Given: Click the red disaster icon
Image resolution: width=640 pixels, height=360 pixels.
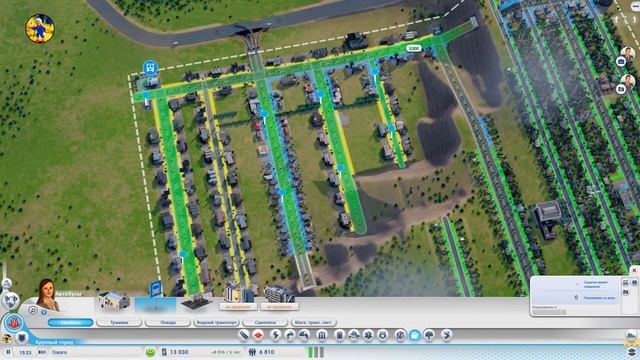Looking at the screenshot, I should [x=14, y=323].
